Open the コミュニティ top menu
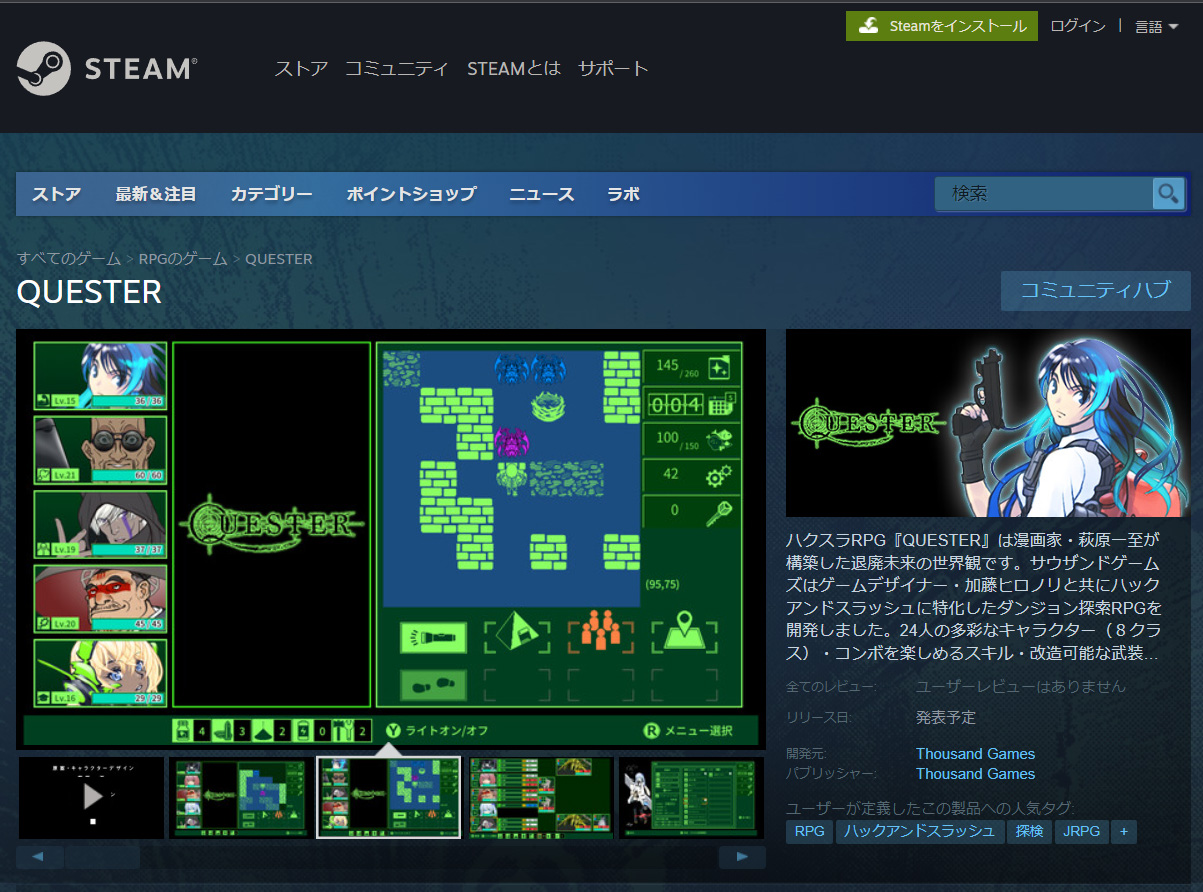Screen dimensions: 1203x892 397,68
